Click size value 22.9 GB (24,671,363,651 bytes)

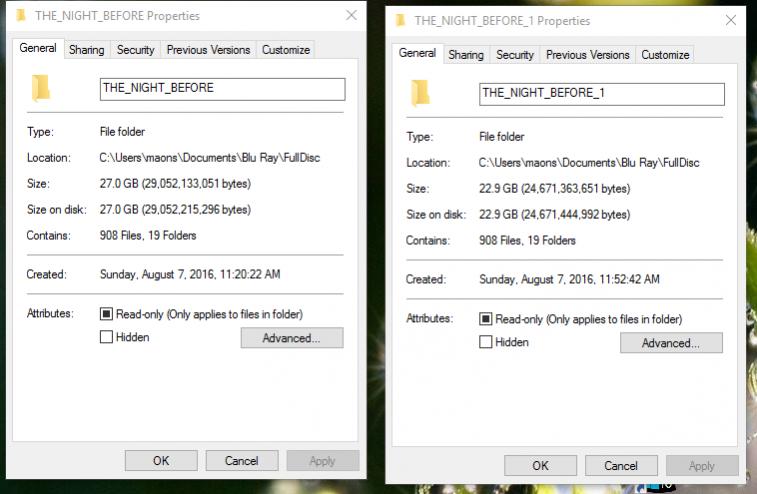[x=555, y=188]
